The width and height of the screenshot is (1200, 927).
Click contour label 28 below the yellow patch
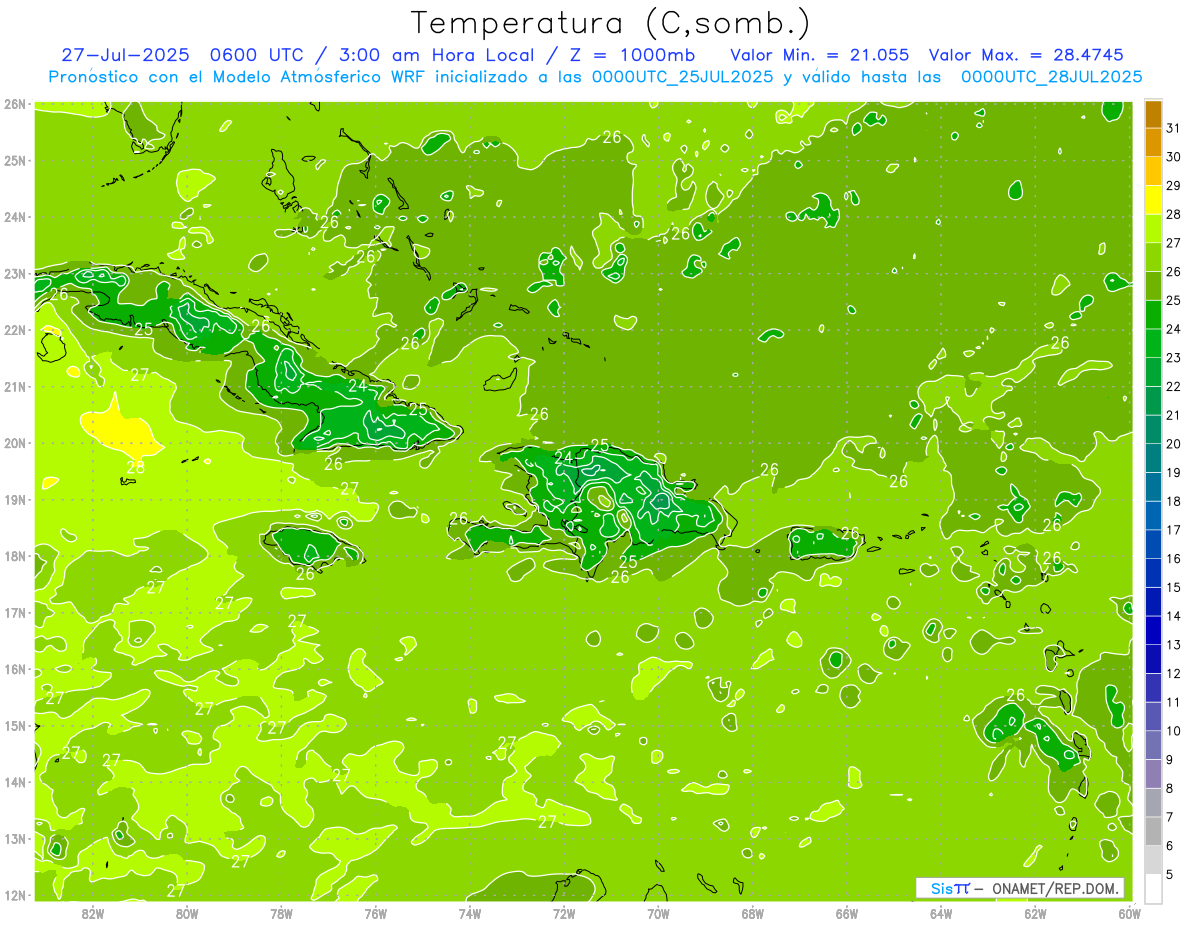pyautogui.click(x=136, y=467)
